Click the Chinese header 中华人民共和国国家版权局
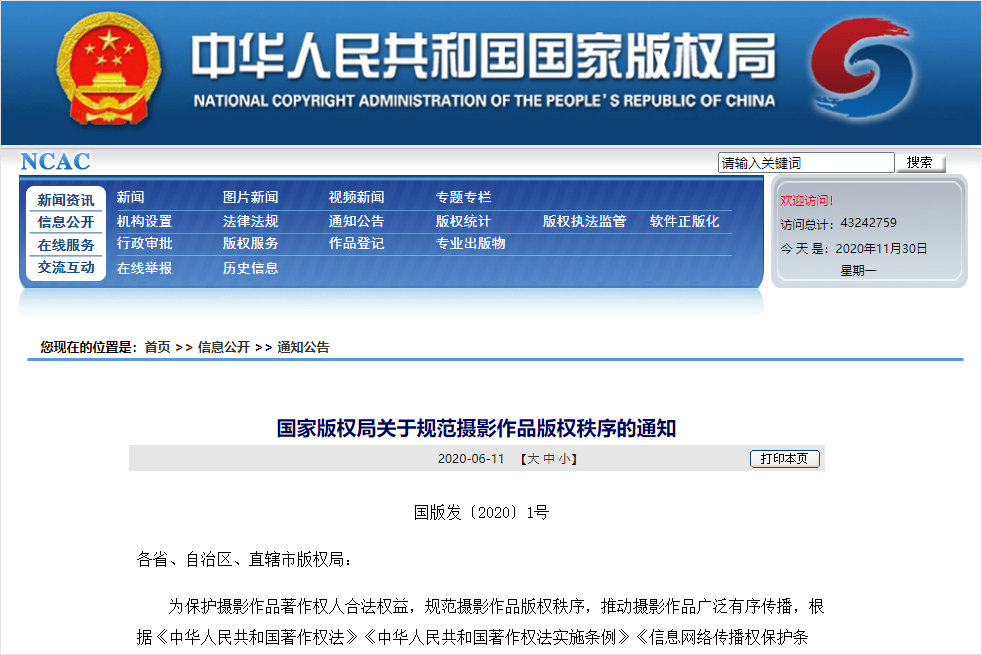 click(484, 56)
